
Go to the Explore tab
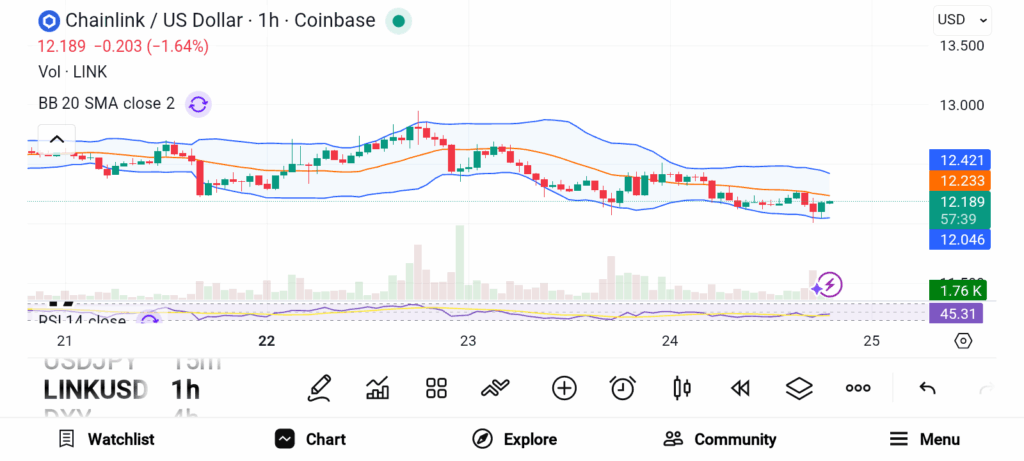click(514, 439)
